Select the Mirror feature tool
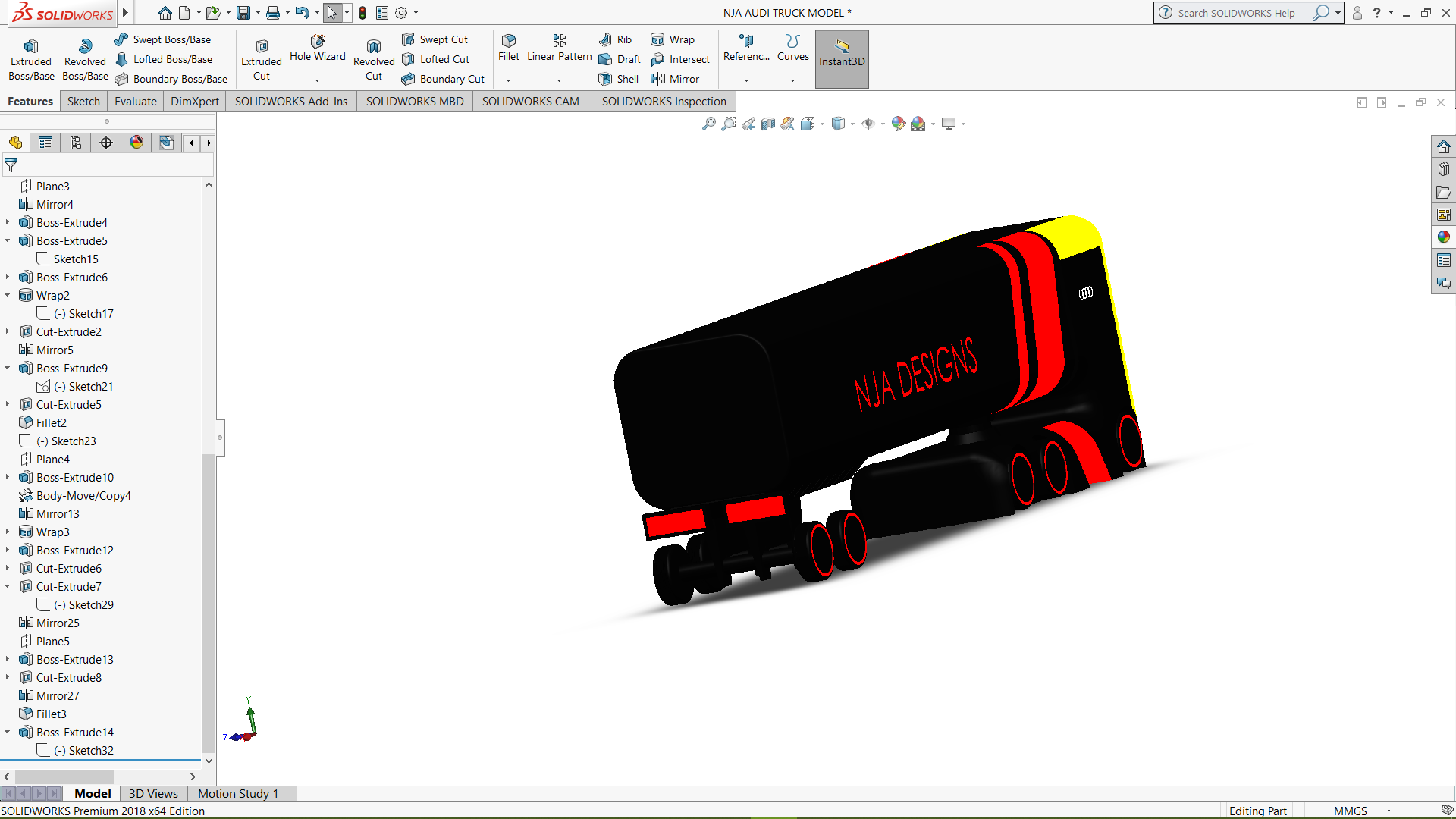The image size is (1456, 819). coord(675,79)
